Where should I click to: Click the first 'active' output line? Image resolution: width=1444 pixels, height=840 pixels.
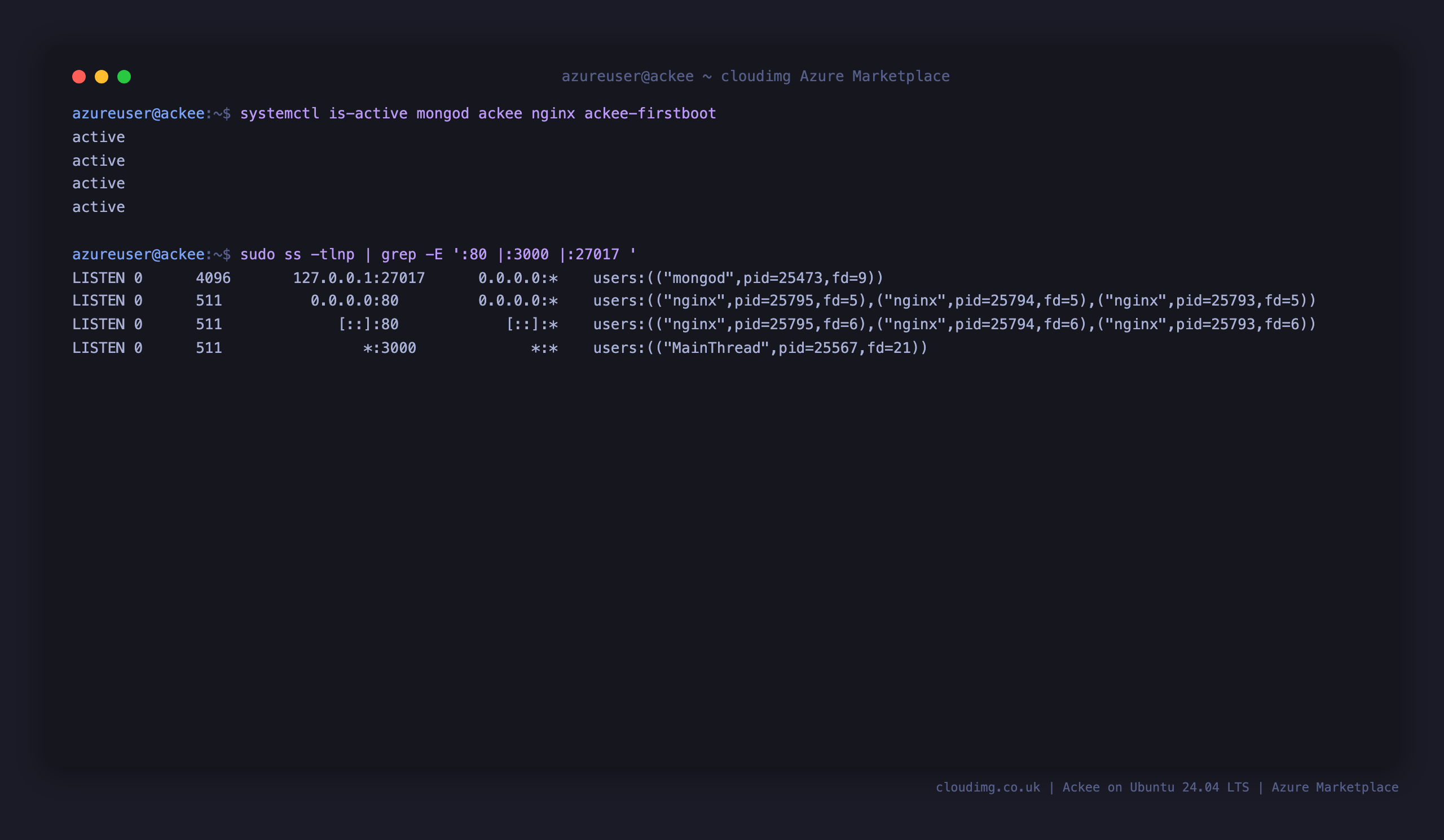click(99, 137)
